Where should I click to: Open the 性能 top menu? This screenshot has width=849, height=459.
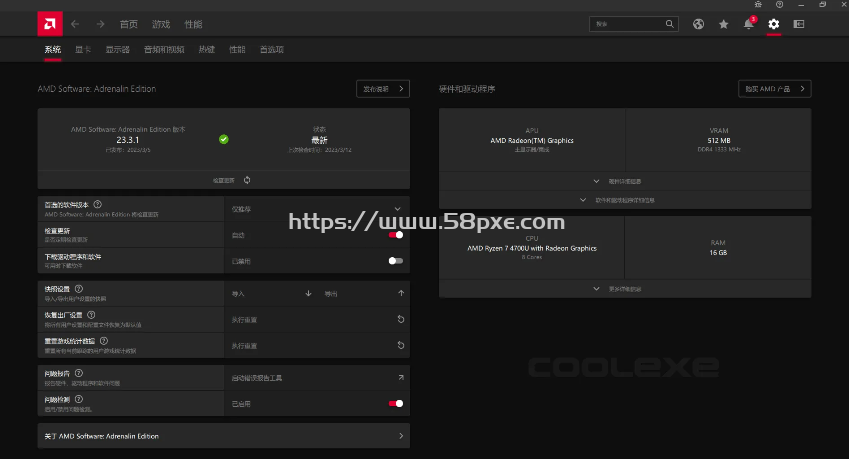click(x=193, y=24)
